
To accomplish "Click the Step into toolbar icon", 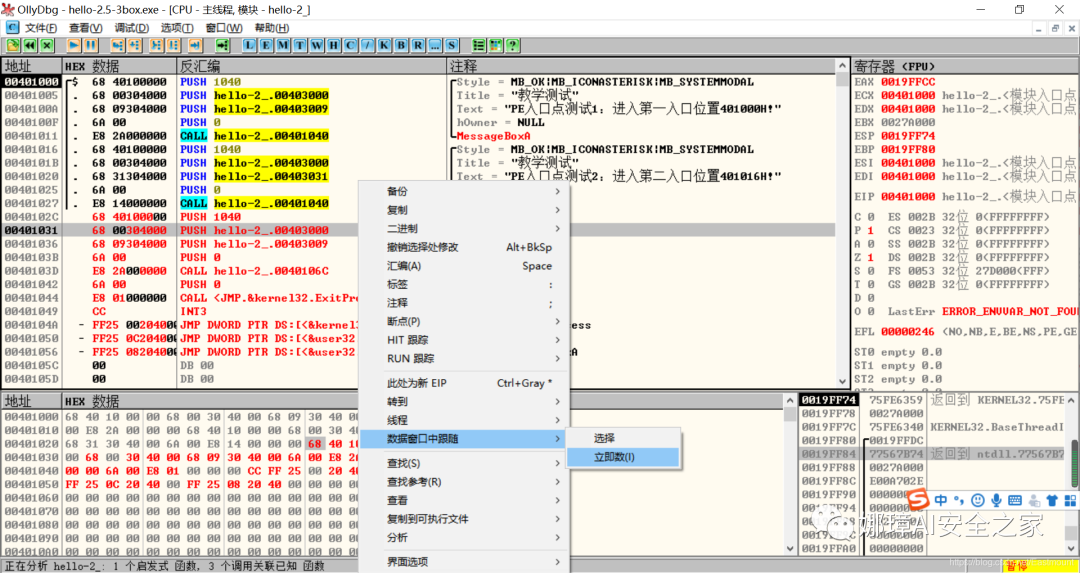I will click(118, 45).
